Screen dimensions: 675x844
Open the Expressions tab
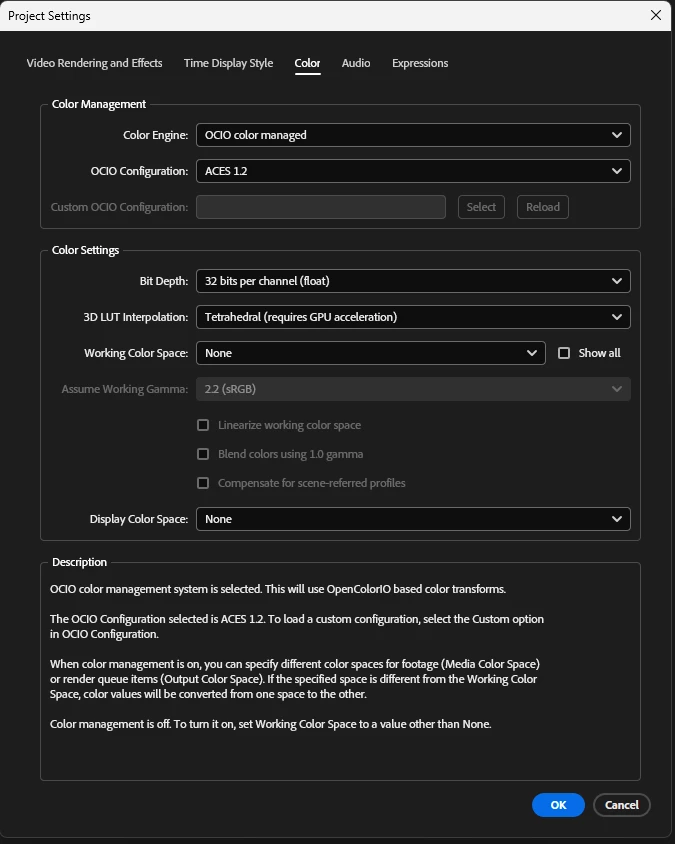(x=420, y=63)
